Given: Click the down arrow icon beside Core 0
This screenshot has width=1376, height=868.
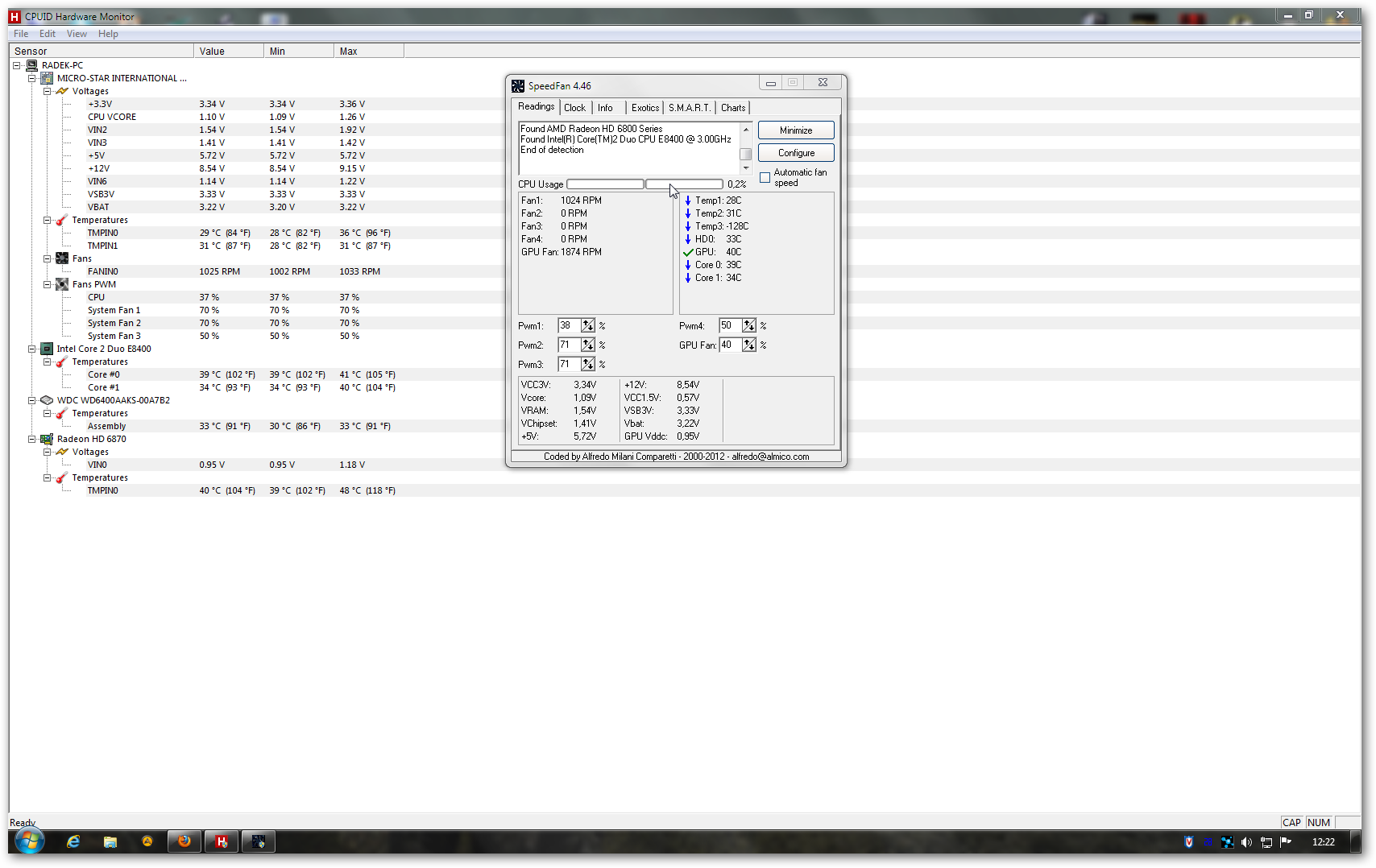Looking at the screenshot, I should point(688,265).
